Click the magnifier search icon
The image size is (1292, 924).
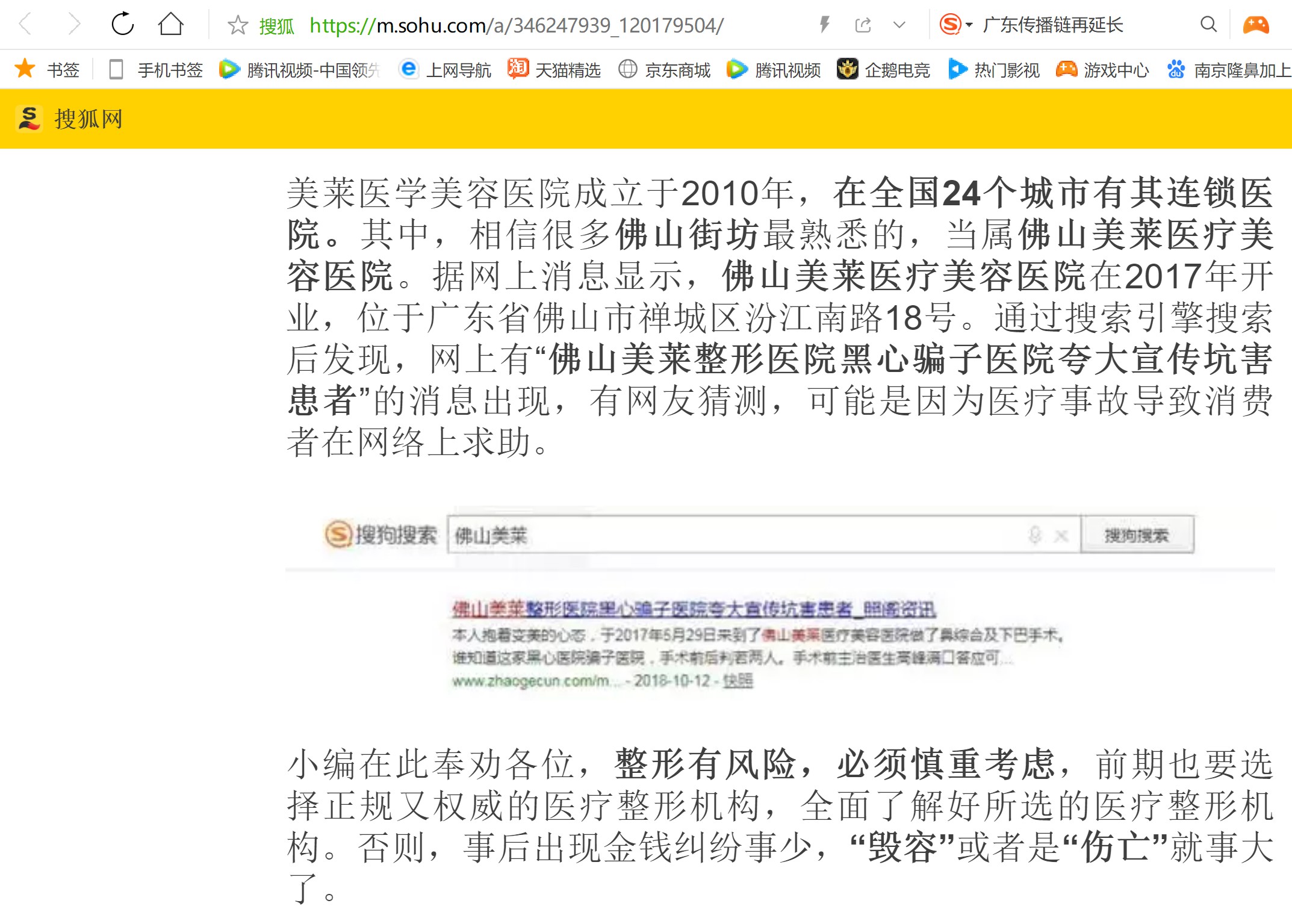tap(1208, 25)
